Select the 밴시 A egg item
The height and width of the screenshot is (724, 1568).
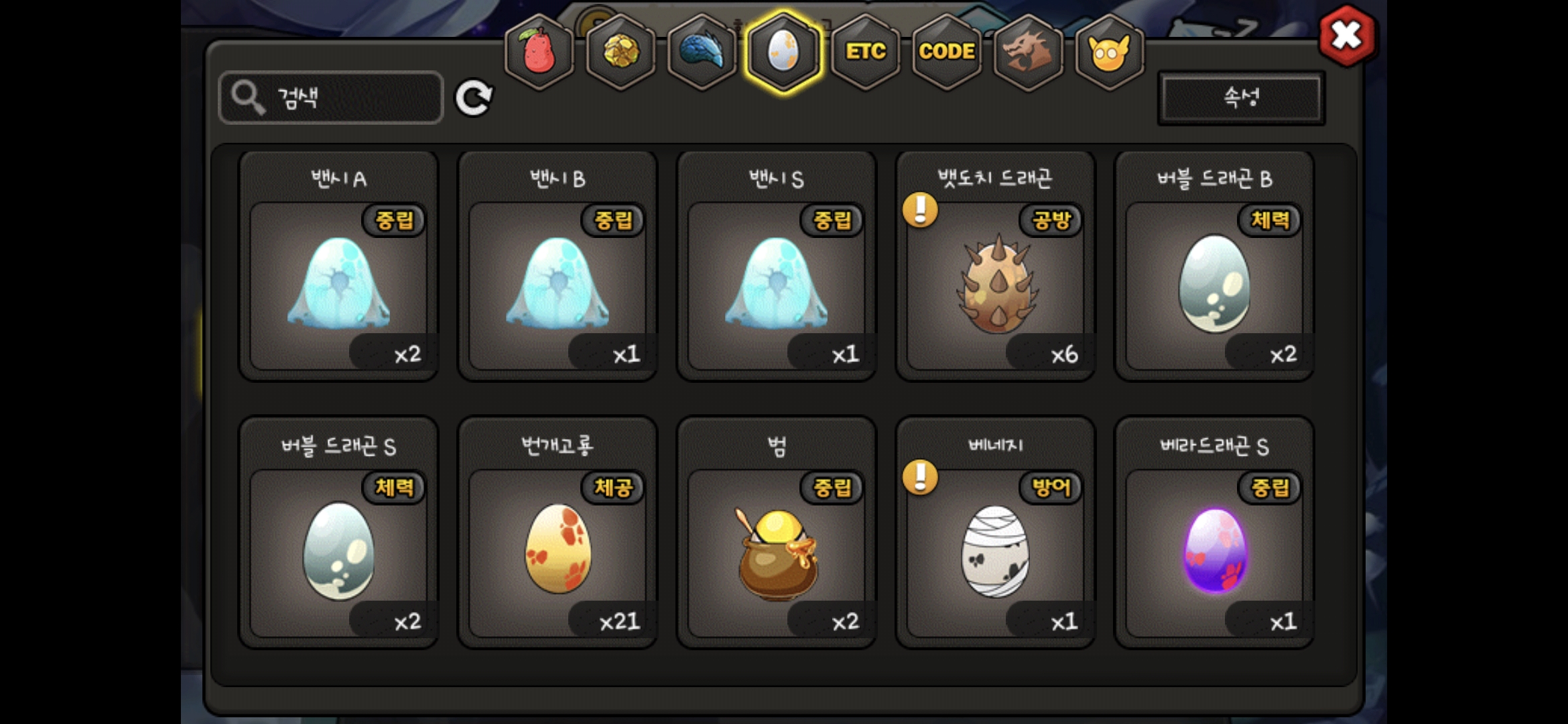pyautogui.click(x=339, y=266)
